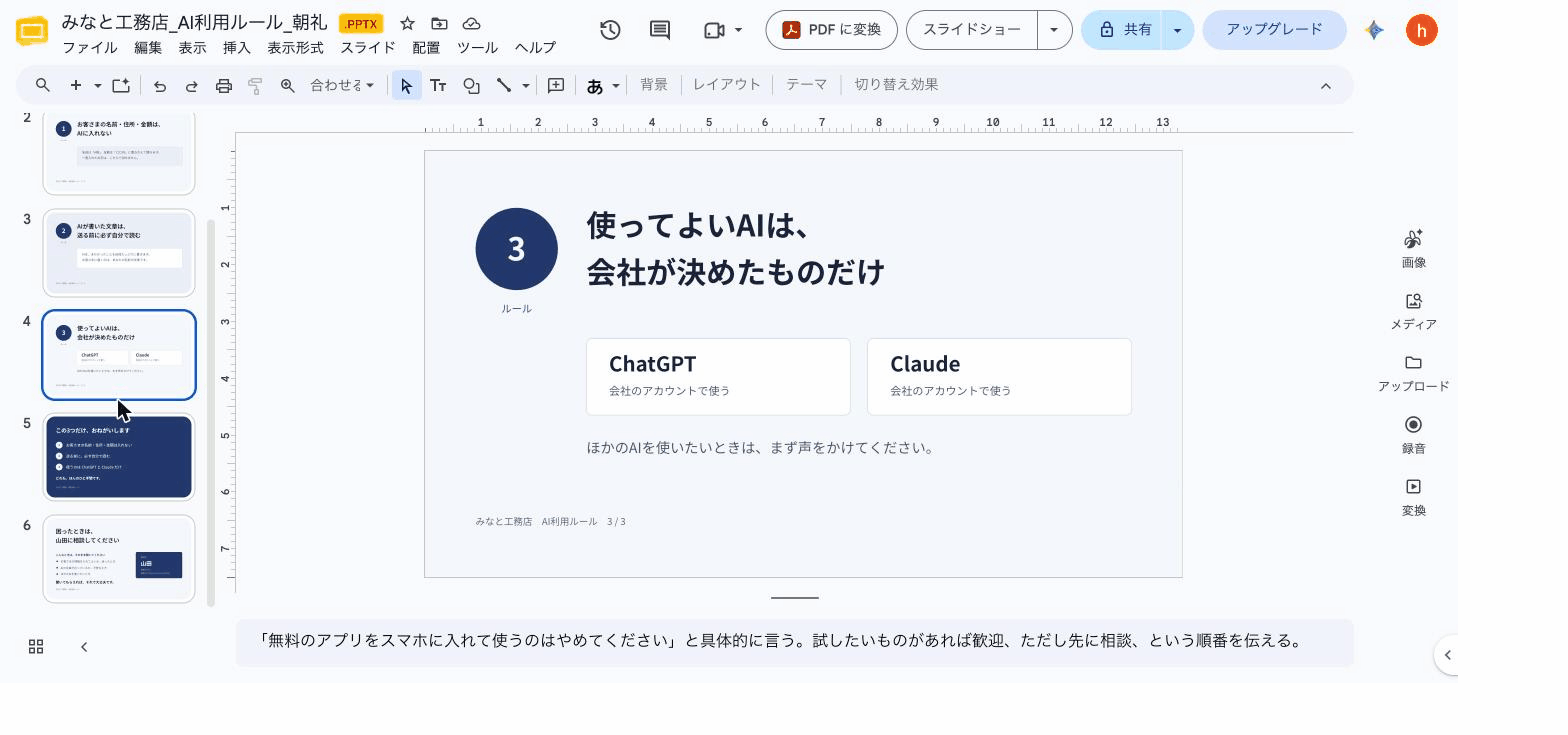Viewport: 1568px width, 735px height.
Task: Switch to grid view
Action: [36, 647]
